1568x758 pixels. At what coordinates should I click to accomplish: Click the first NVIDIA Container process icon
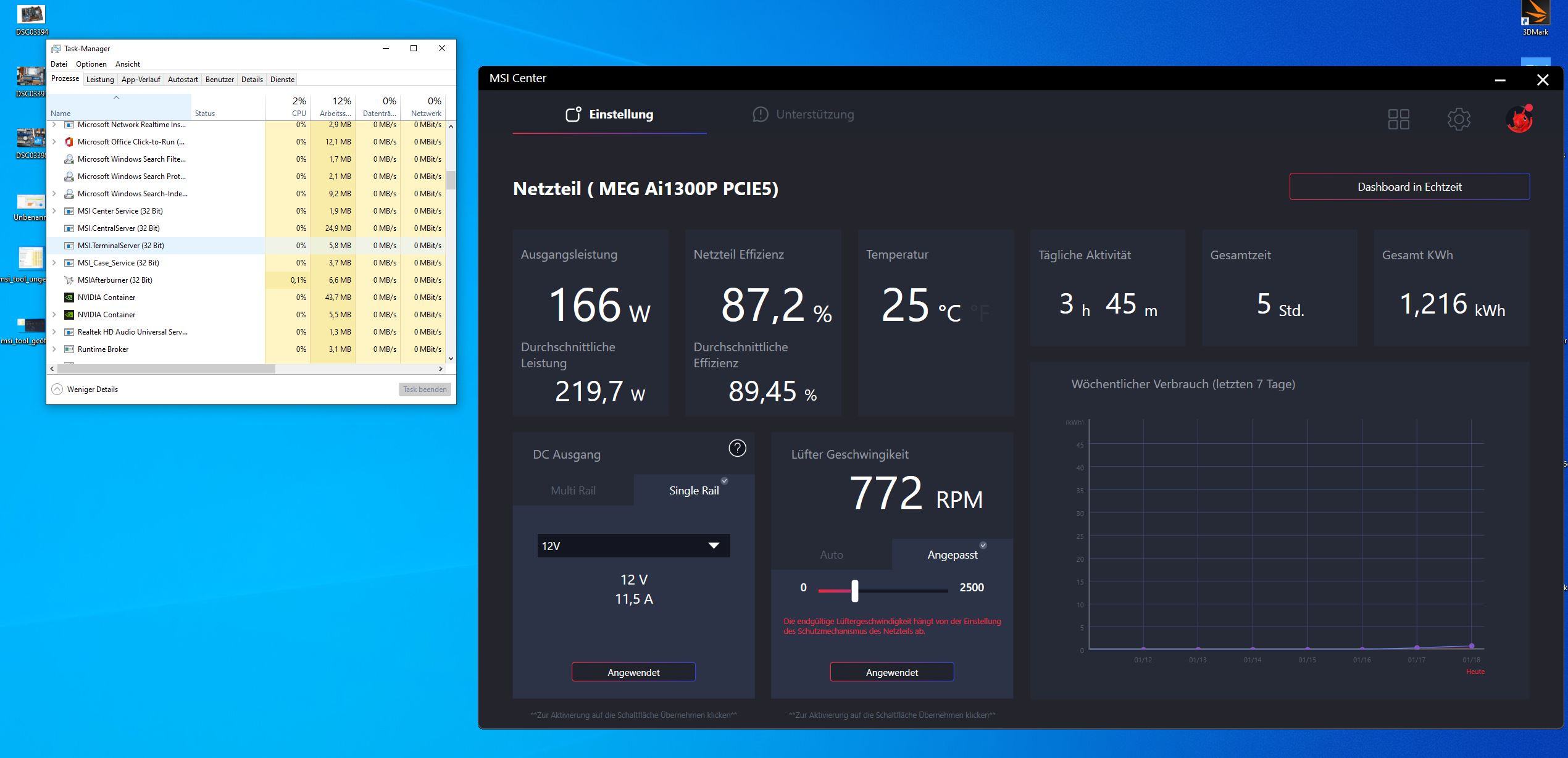point(69,298)
